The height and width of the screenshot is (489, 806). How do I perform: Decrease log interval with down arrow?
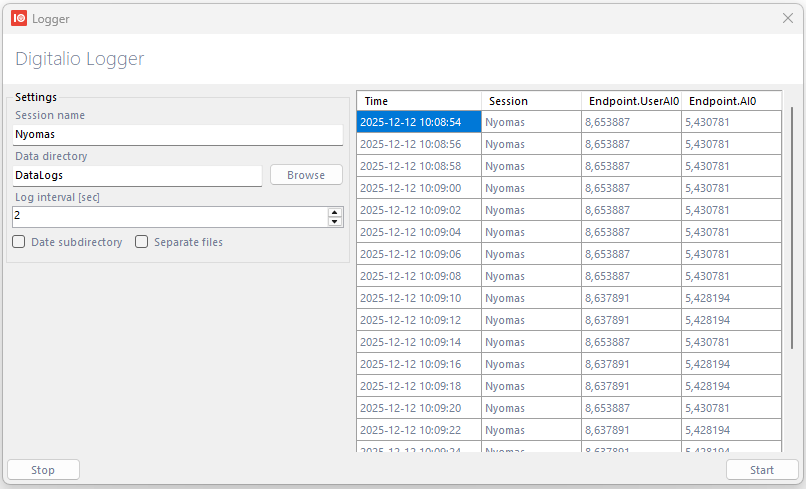coord(335,222)
